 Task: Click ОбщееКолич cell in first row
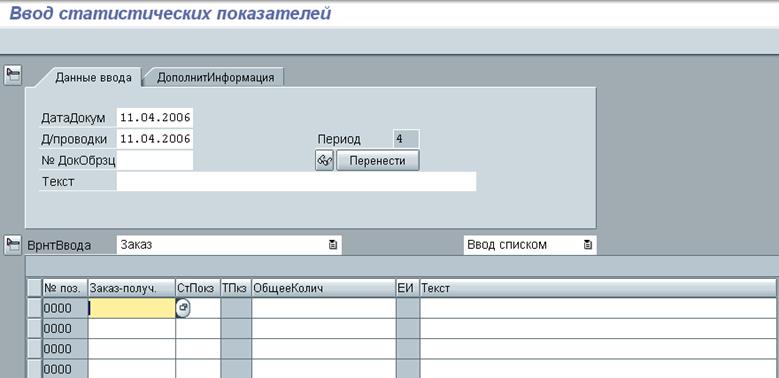pyautogui.click(x=323, y=308)
